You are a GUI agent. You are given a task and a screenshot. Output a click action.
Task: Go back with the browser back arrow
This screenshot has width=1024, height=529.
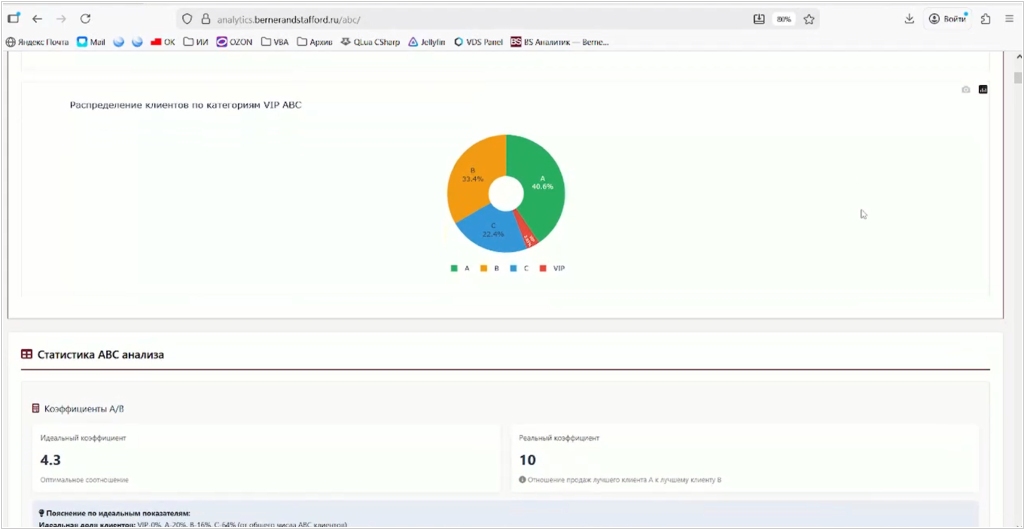37,19
